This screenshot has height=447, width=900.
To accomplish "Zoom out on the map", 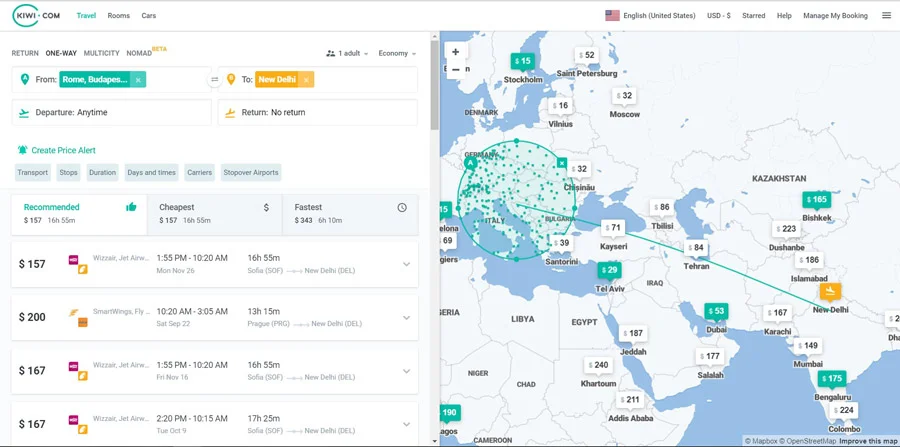I will click(x=456, y=69).
